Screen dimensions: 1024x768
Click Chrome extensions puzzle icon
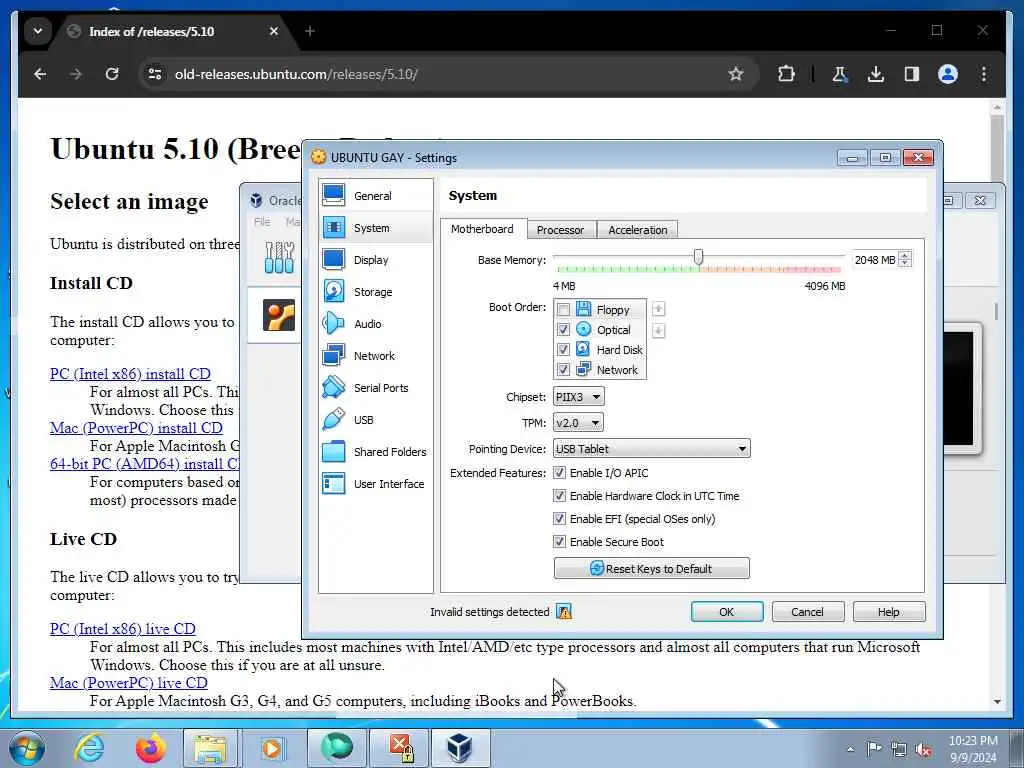coord(786,74)
